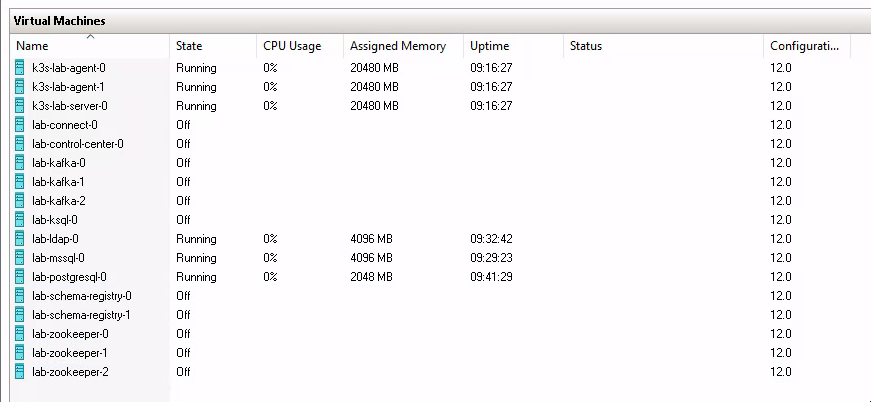
Task: Select the lab-control-center-0 row
Action: click(x=78, y=144)
